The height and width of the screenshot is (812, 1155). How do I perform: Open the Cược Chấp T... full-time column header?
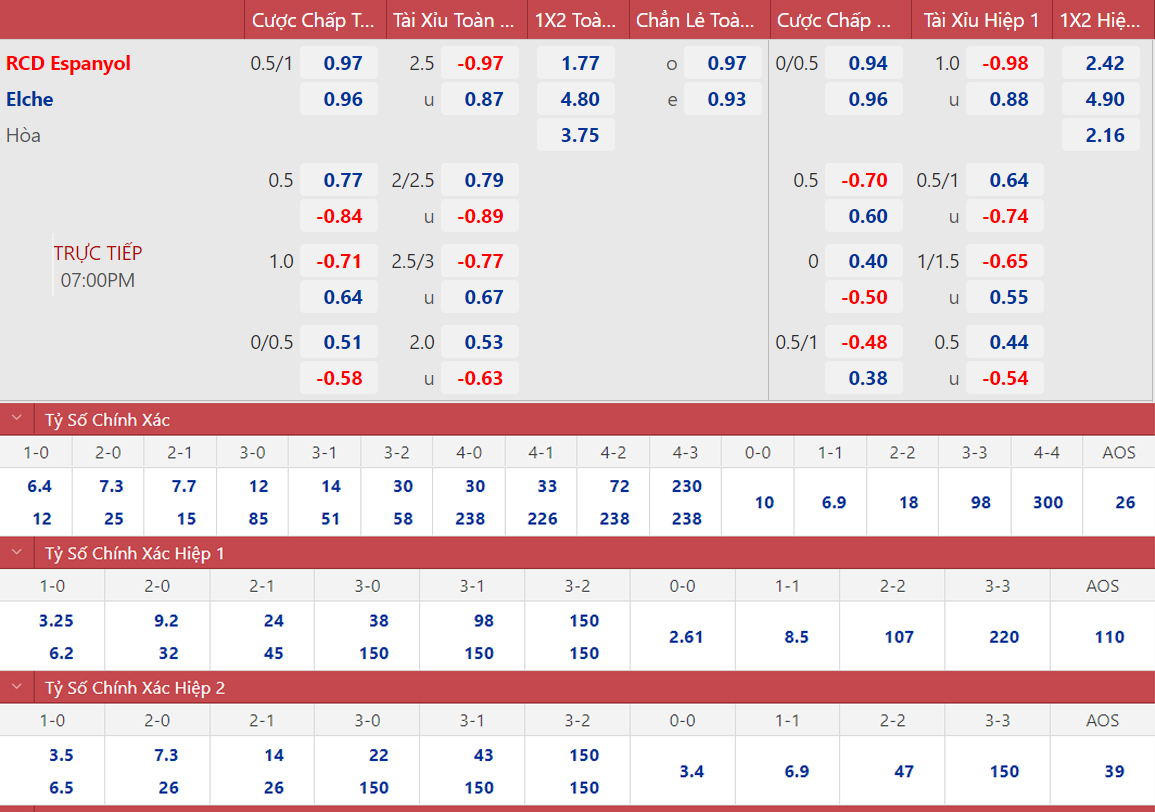313,20
